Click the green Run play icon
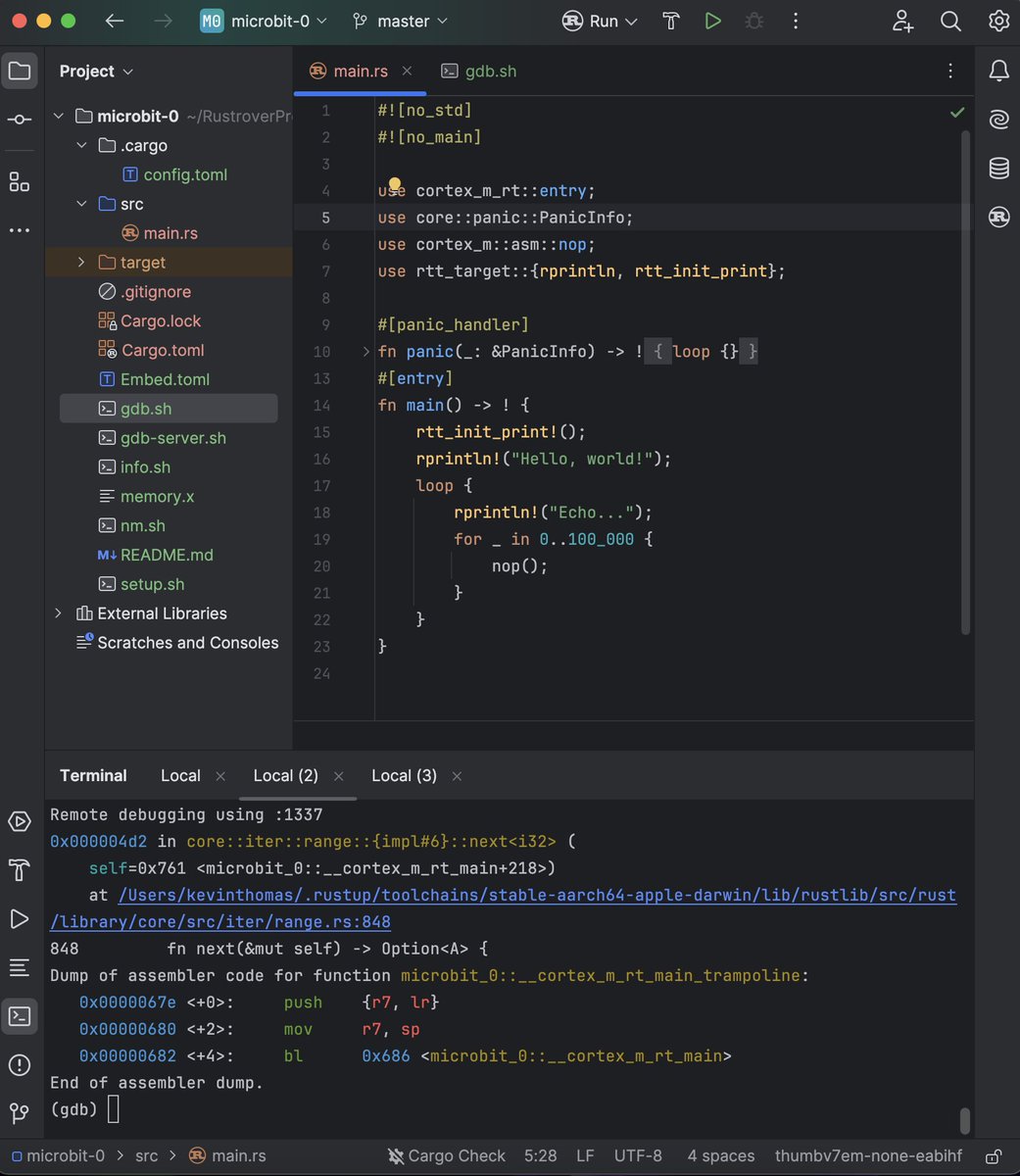The image size is (1020, 1176). click(x=712, y=21)
